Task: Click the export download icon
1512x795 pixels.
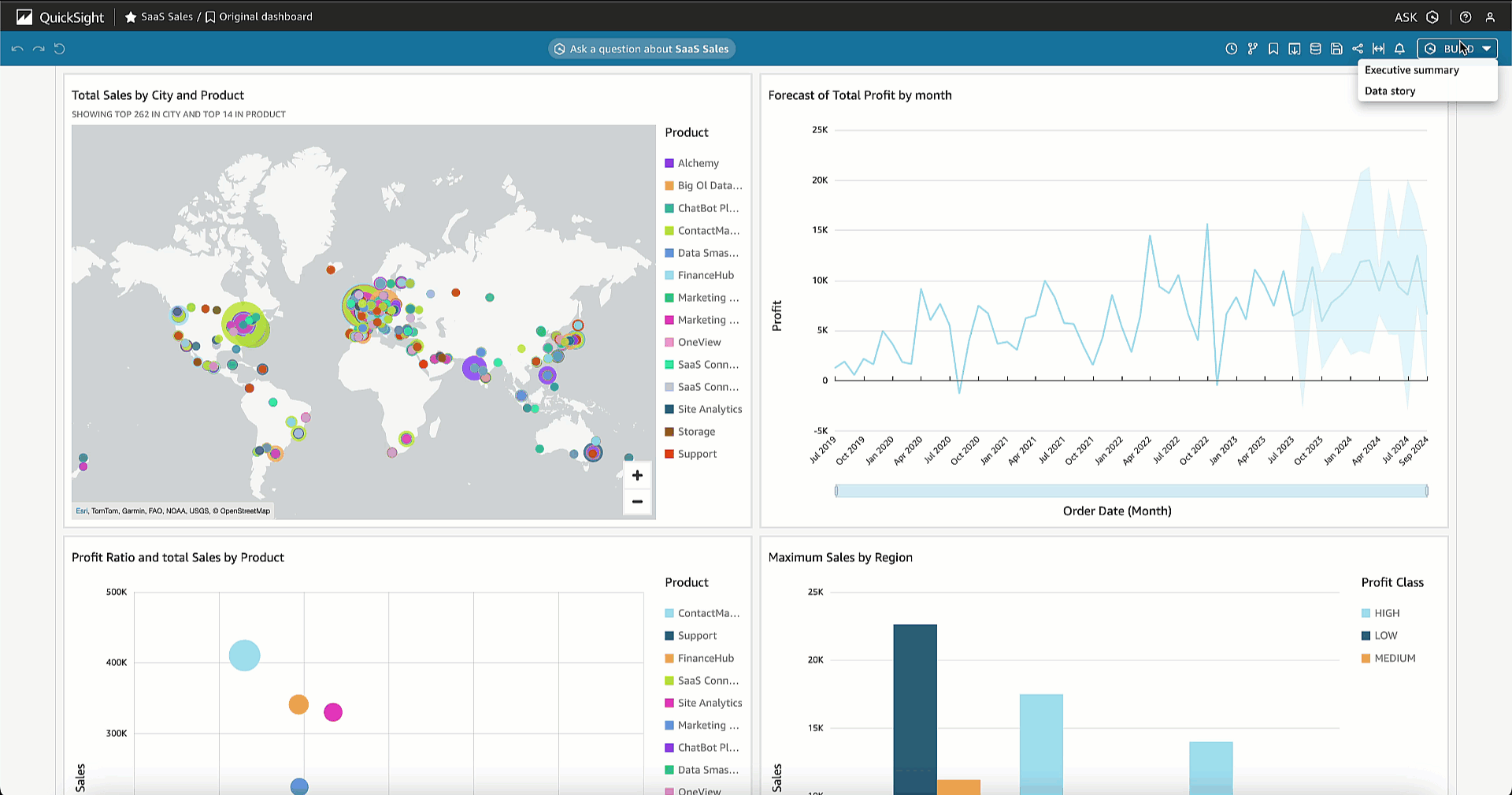Action: coord(1295,49)
